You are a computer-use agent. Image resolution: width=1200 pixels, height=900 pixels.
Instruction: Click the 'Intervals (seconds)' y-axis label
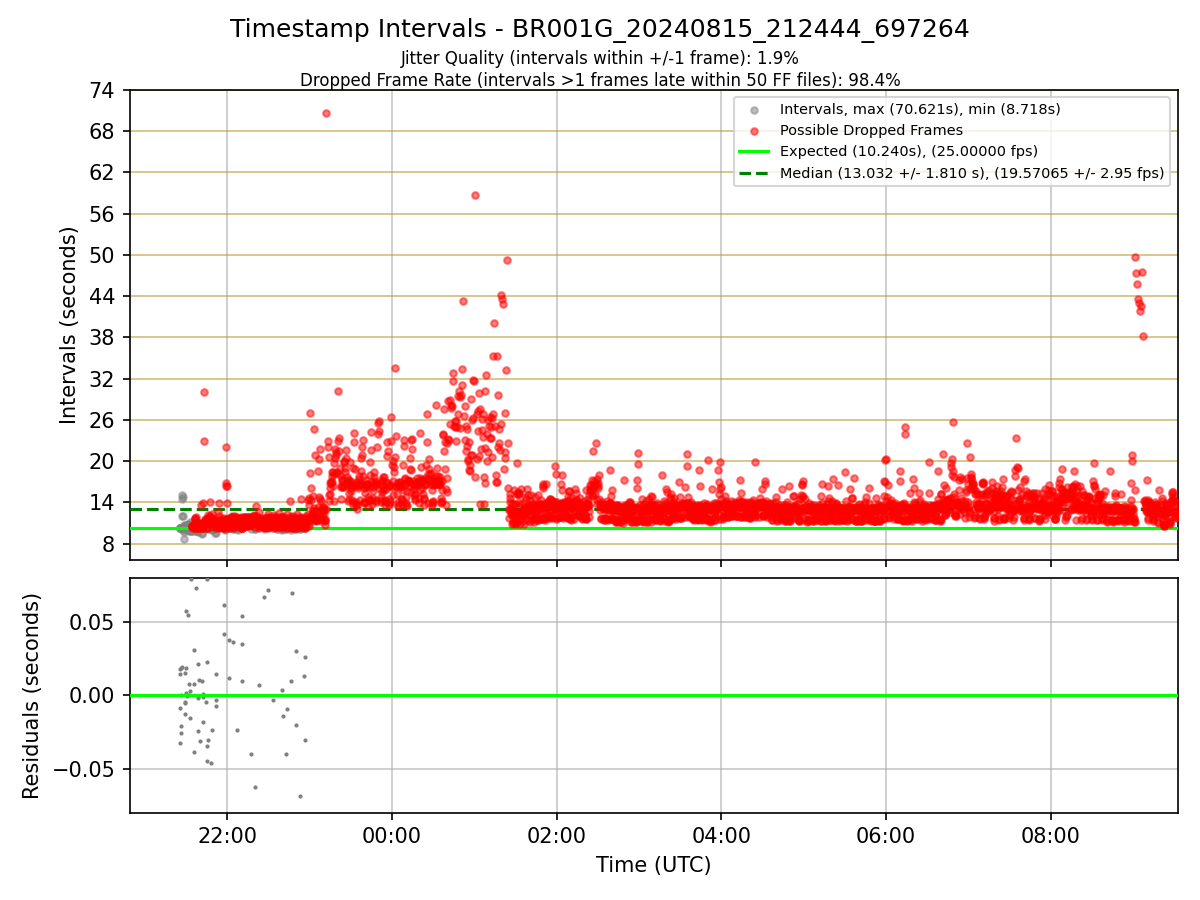pos(68,325)
